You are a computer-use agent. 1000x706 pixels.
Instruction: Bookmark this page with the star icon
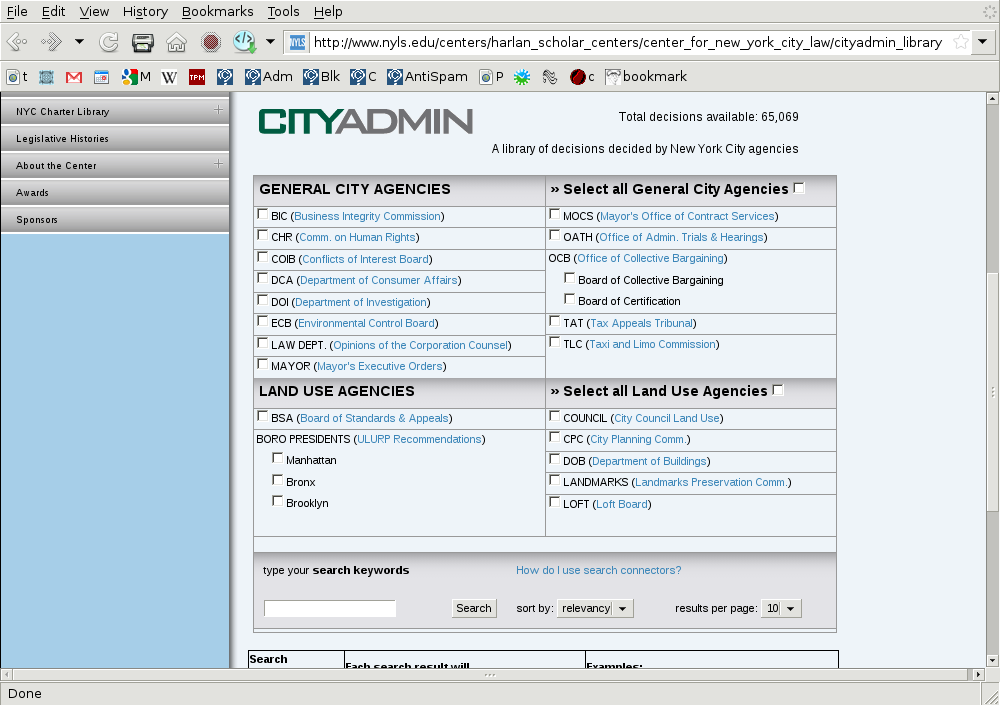pos(960,43)
